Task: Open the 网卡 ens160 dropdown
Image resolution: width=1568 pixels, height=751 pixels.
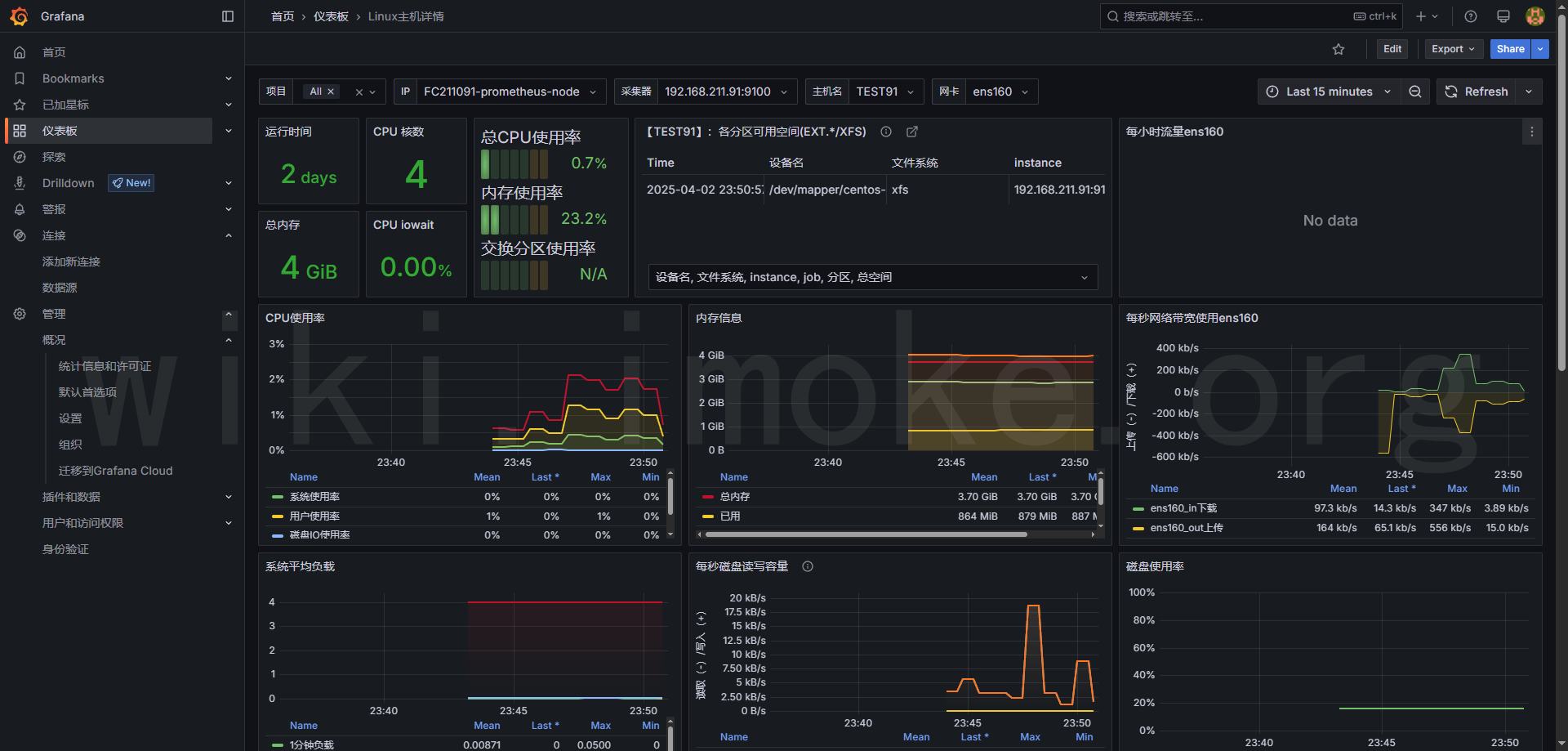Action: [x=1001, y=92]
